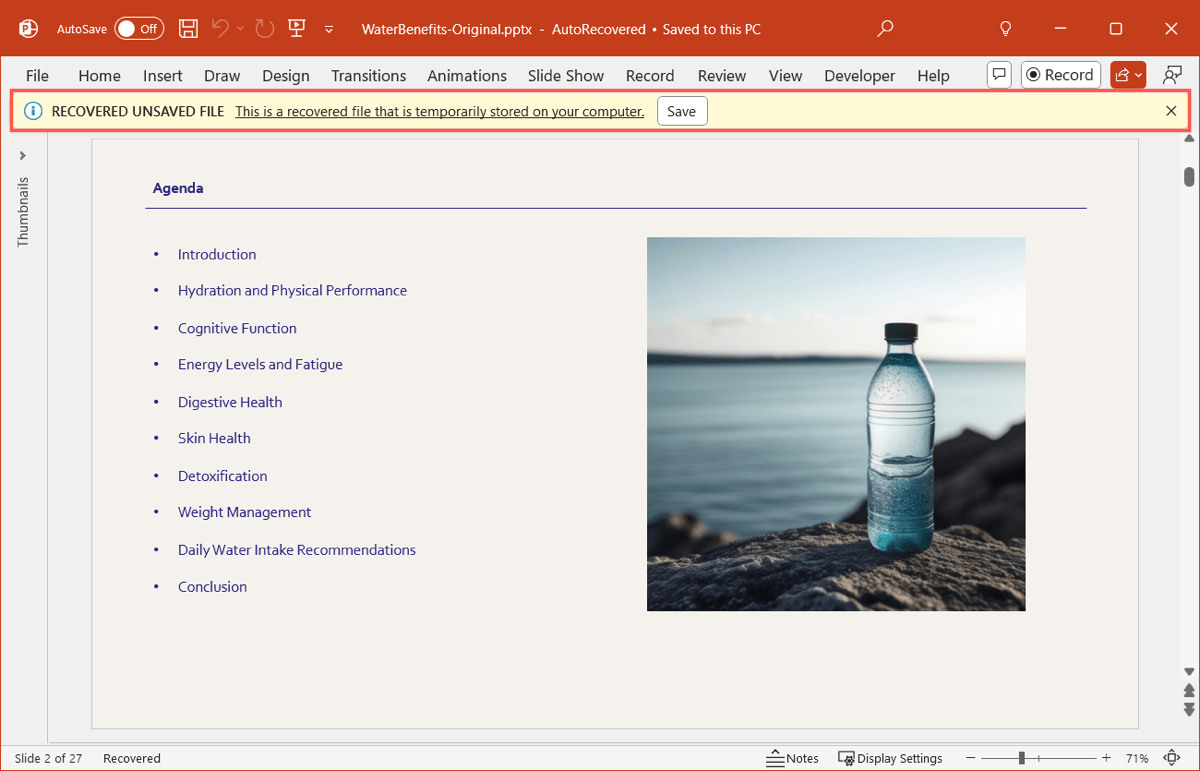Dismiss the Recovered Unsaved File message bar
Viewport: 1200px width, 771px height.
[1171, 111]
